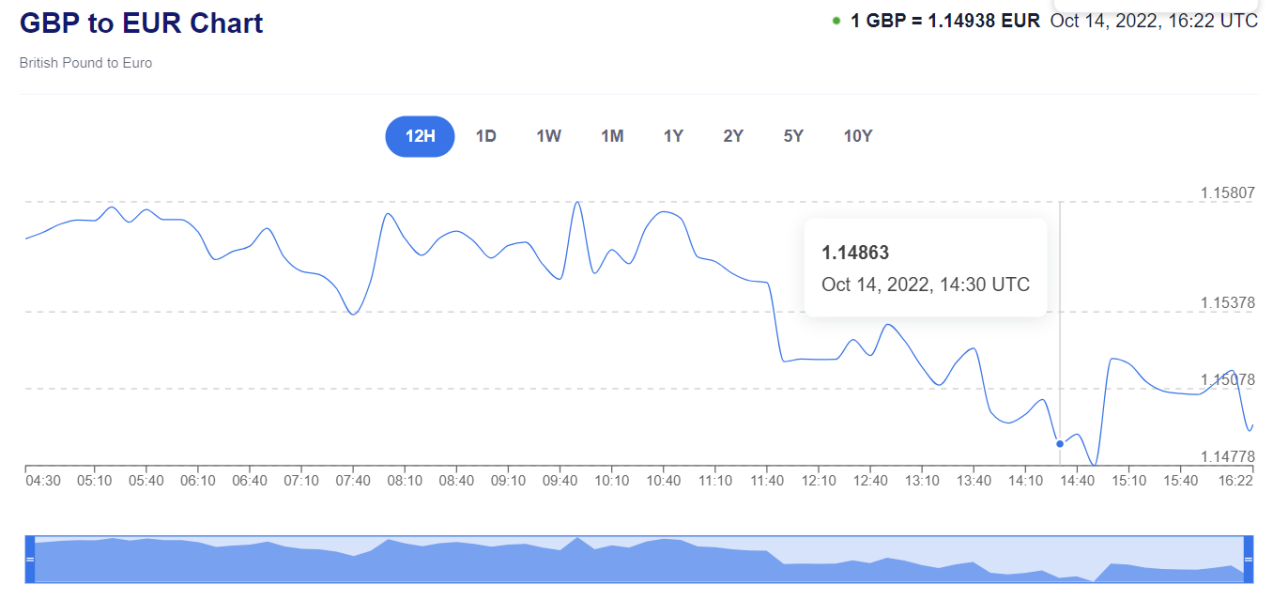1273x600 pixels.
Task: Switch chart to 1D range
Action: (486, 137)
